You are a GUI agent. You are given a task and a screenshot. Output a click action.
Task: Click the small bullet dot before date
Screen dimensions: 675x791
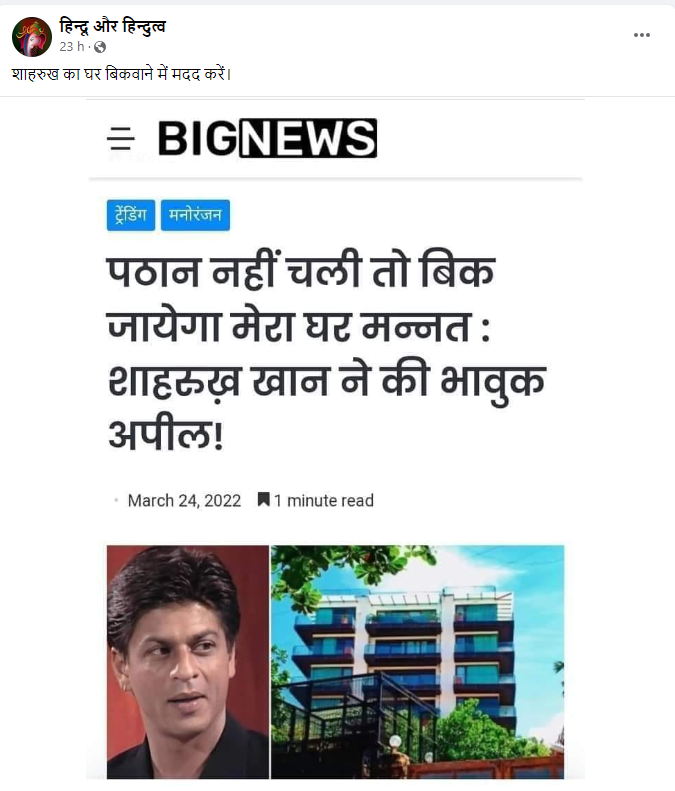(116, 500)
